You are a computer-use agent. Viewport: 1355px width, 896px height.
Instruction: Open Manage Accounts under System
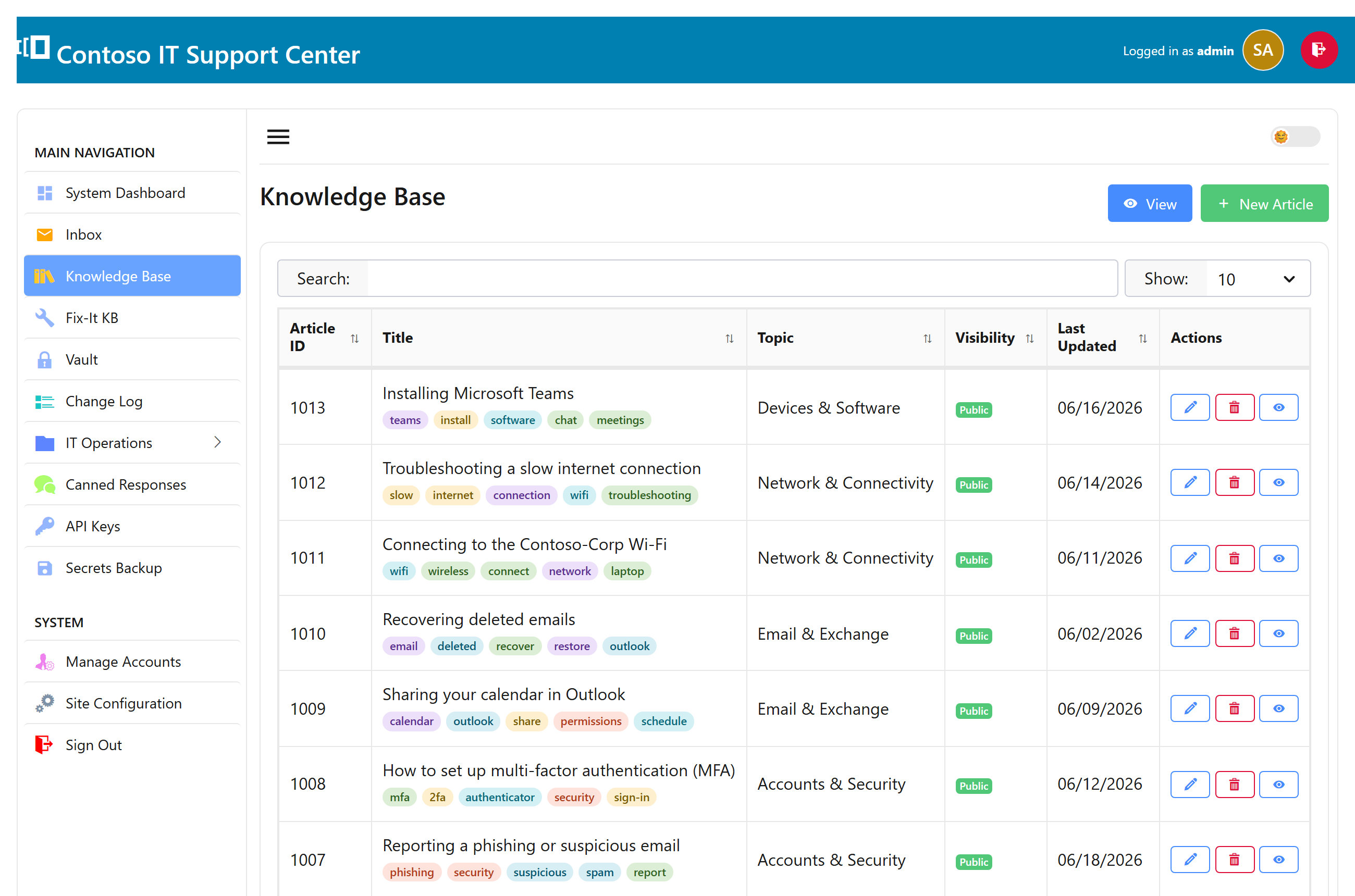coord(132,662)
